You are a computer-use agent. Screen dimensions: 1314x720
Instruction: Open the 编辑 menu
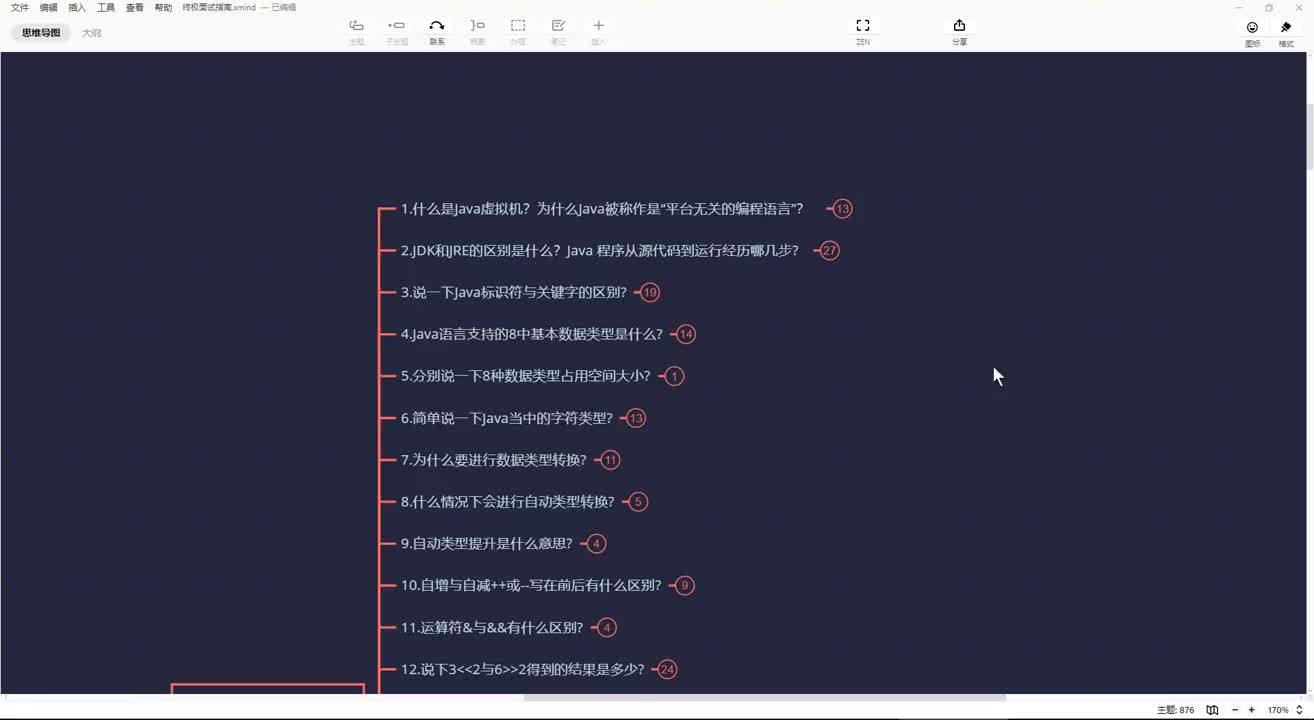49,7
